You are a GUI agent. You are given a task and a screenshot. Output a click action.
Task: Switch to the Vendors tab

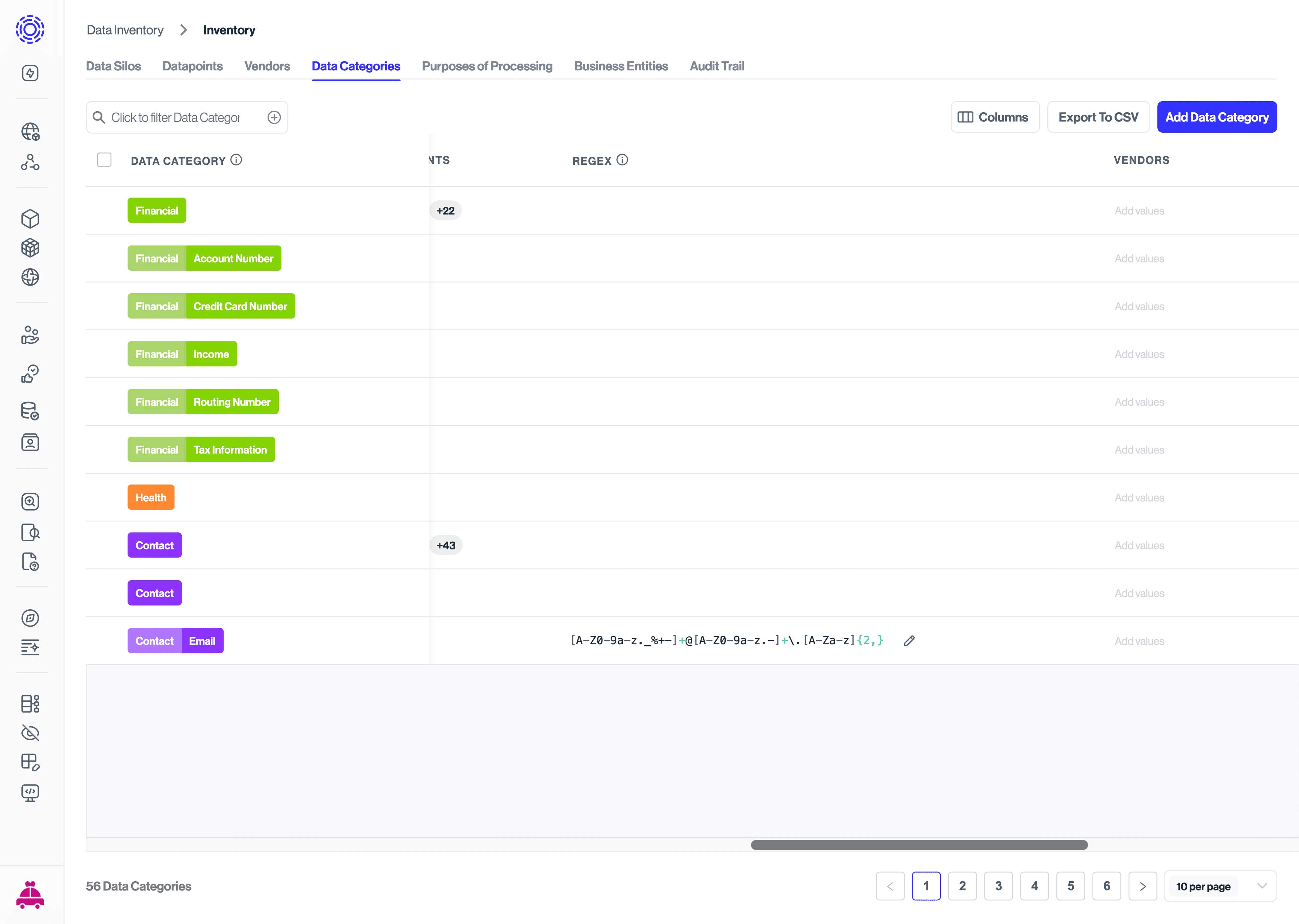(x=267, y=66)
